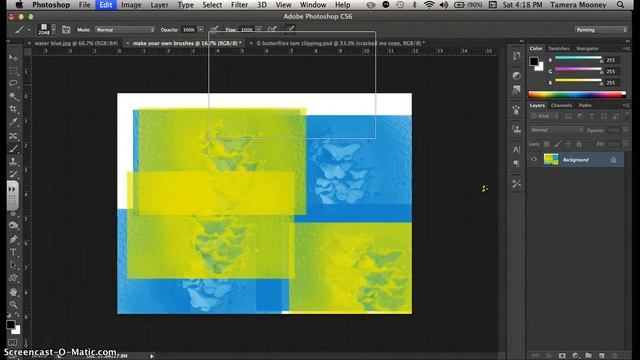Select the Horizontal Type tool
The width and height of the screenshot is (640, 360).
(13, 252)
